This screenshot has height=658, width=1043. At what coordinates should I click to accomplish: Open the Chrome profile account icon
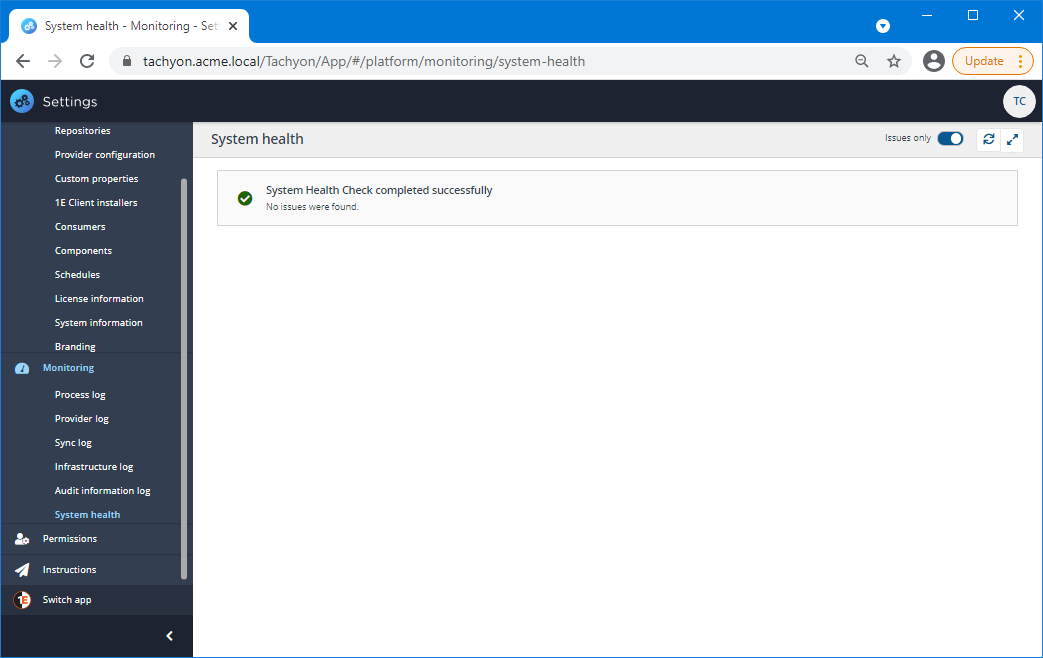tap(934, 61)
